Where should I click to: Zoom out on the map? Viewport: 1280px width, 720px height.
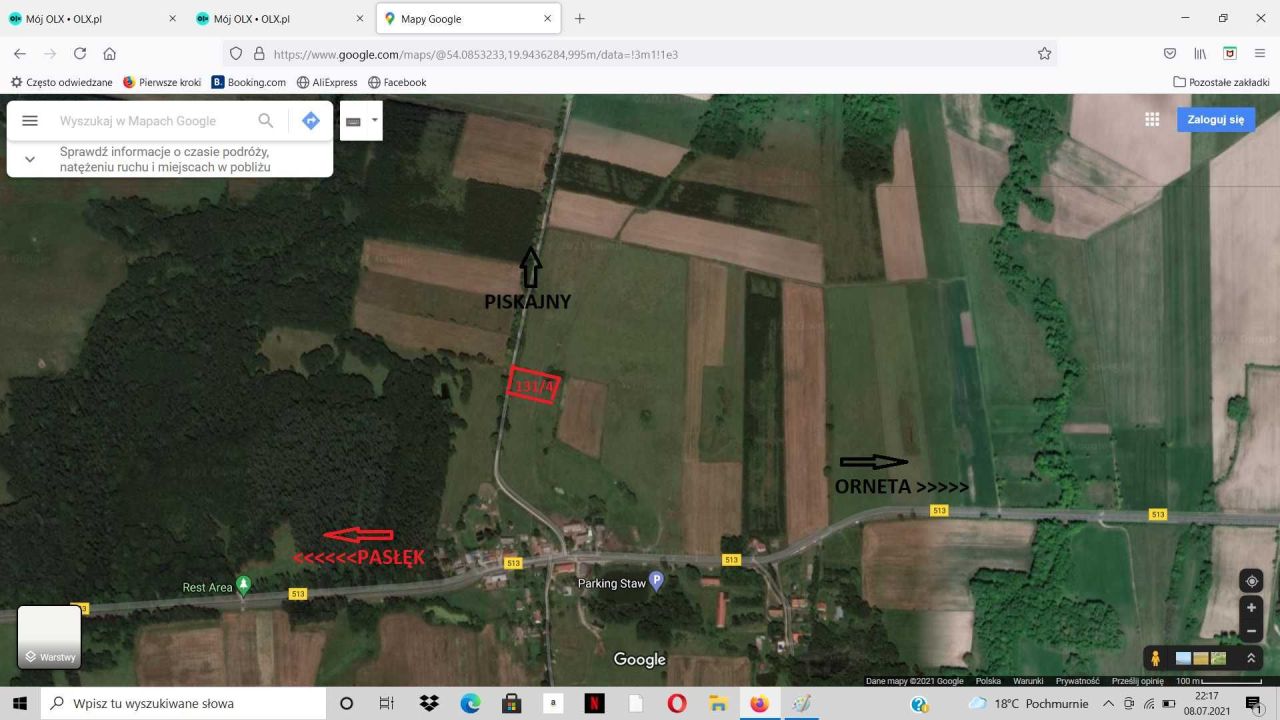coord(1251,631)
